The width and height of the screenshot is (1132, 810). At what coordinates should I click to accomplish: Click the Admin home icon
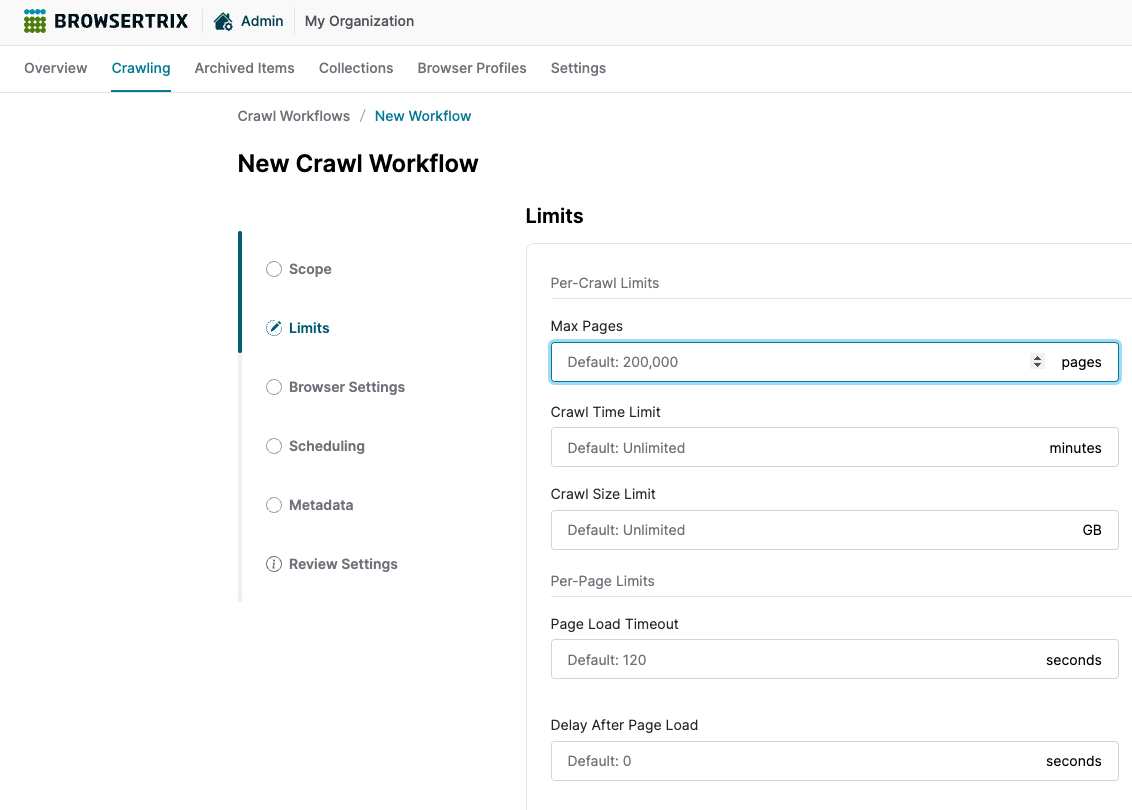click(223, 22)
